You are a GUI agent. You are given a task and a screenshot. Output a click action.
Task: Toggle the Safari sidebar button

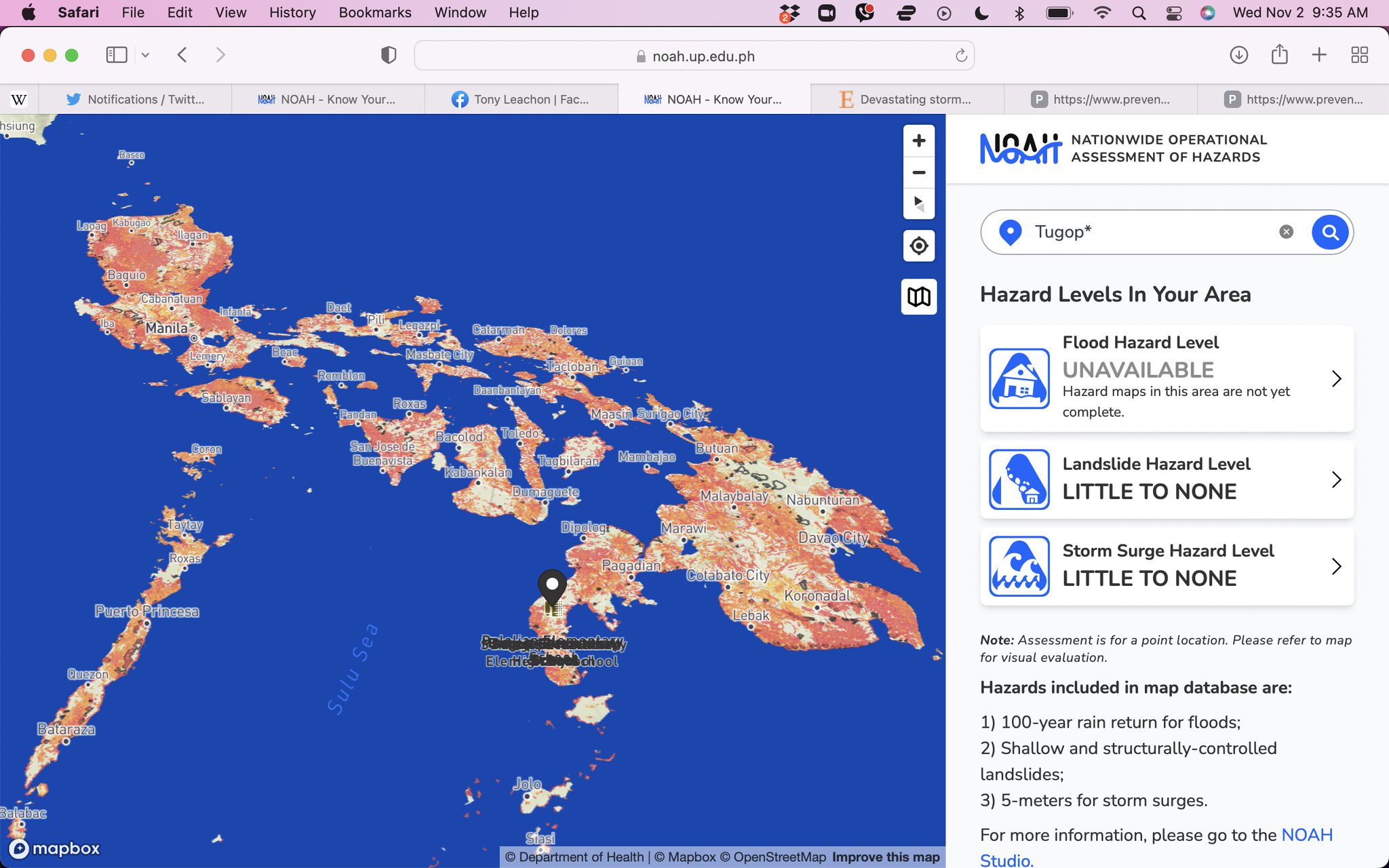pyautogui.click(x=117, y=55)
